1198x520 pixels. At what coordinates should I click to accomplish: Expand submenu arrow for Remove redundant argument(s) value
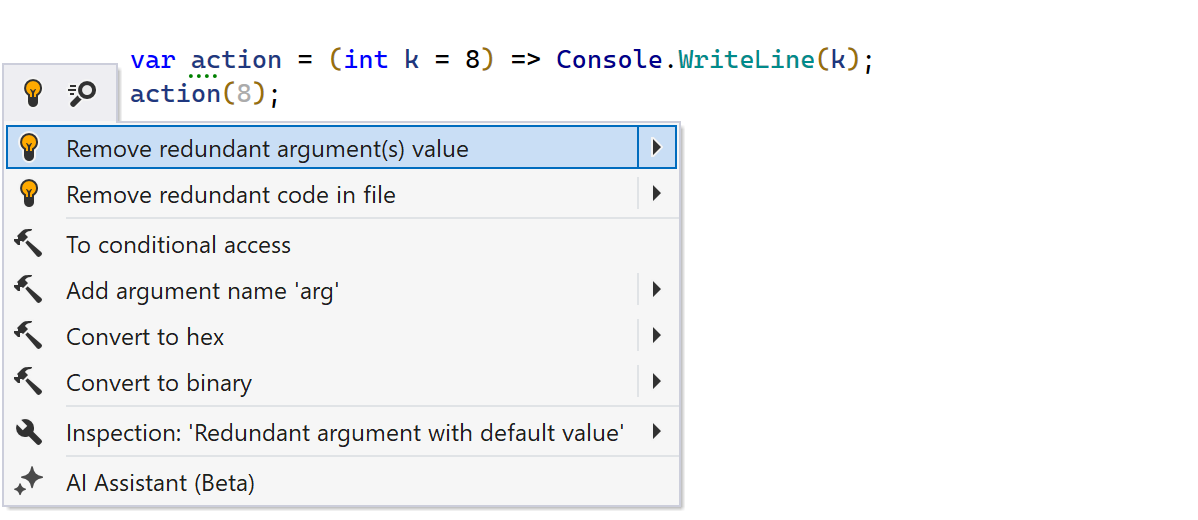click(656, 148)
